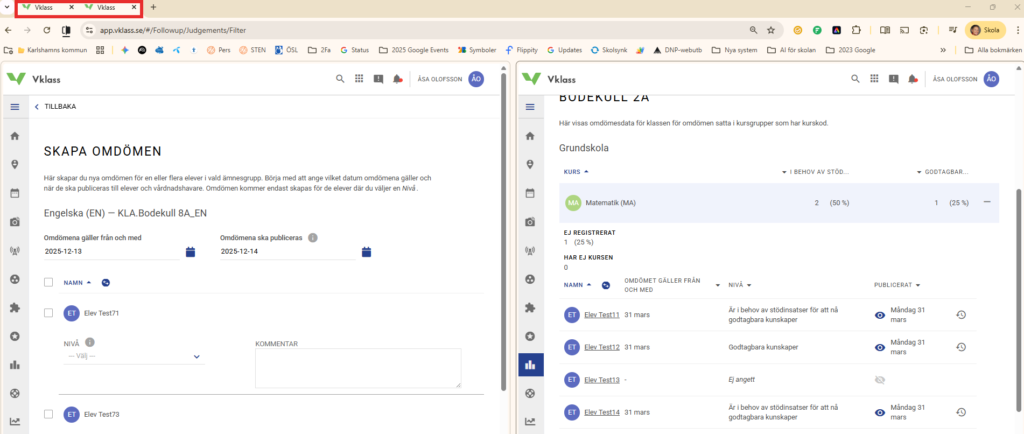The image size is (1024, 434).
Task: Collapse the Matematik (MA) course row
Action: (x=987, y=202)
